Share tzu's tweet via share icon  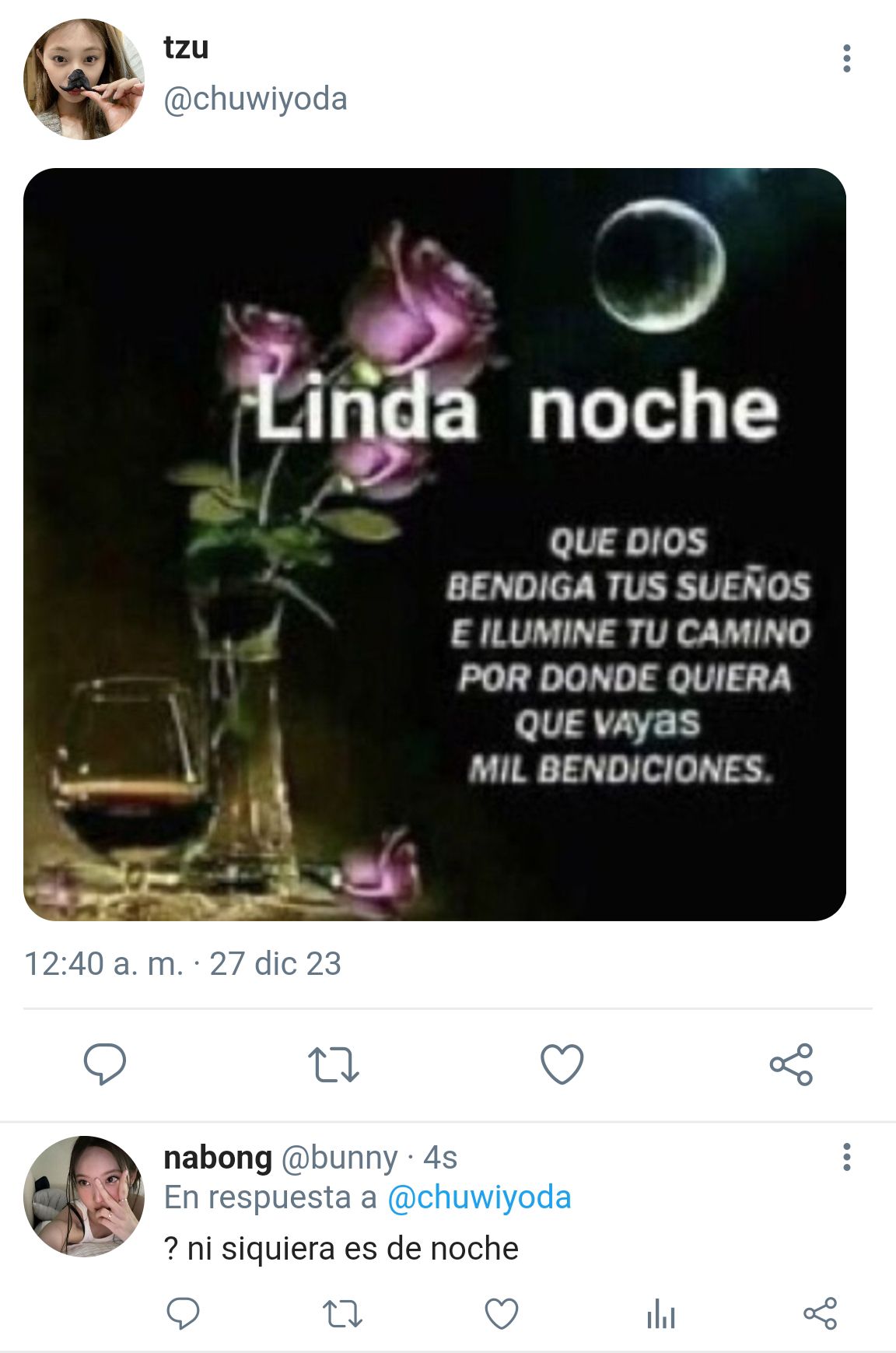[791, 1064]
